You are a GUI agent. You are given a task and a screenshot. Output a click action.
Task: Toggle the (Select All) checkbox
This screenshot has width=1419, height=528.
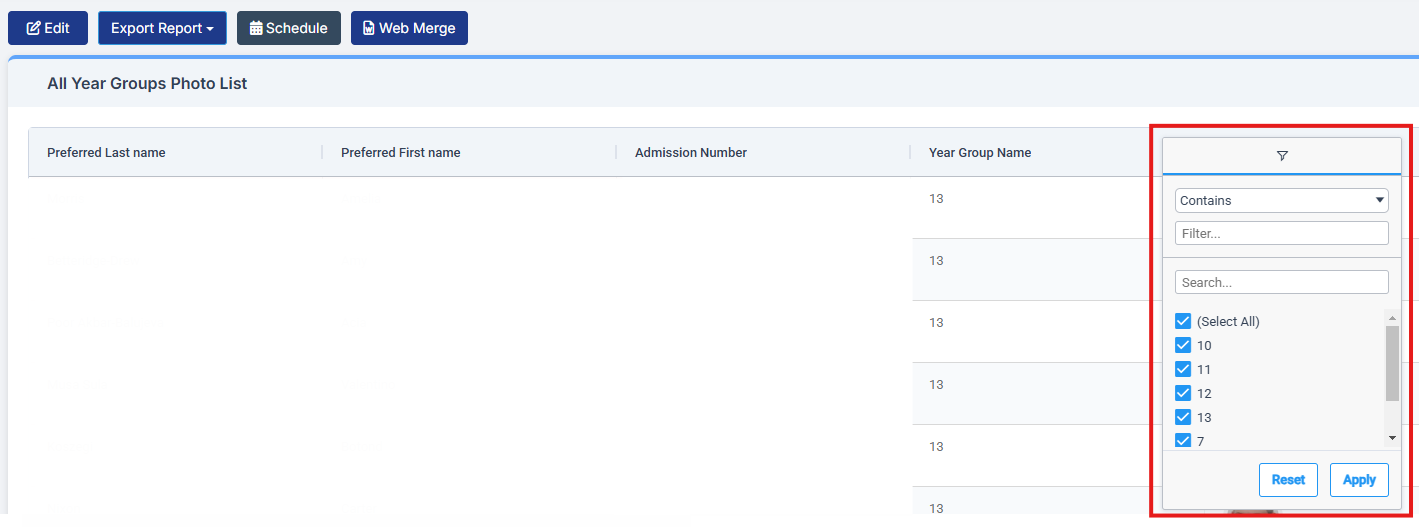pos(1183,321)
